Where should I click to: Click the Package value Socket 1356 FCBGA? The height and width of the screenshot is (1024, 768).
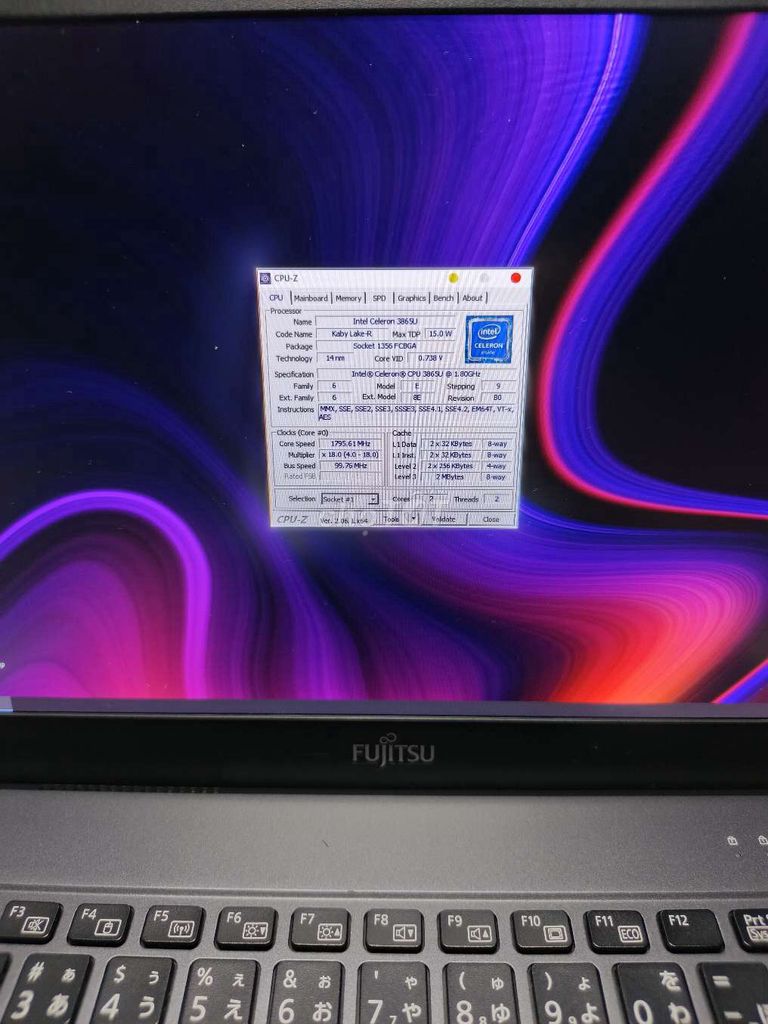tap(385, 346)
